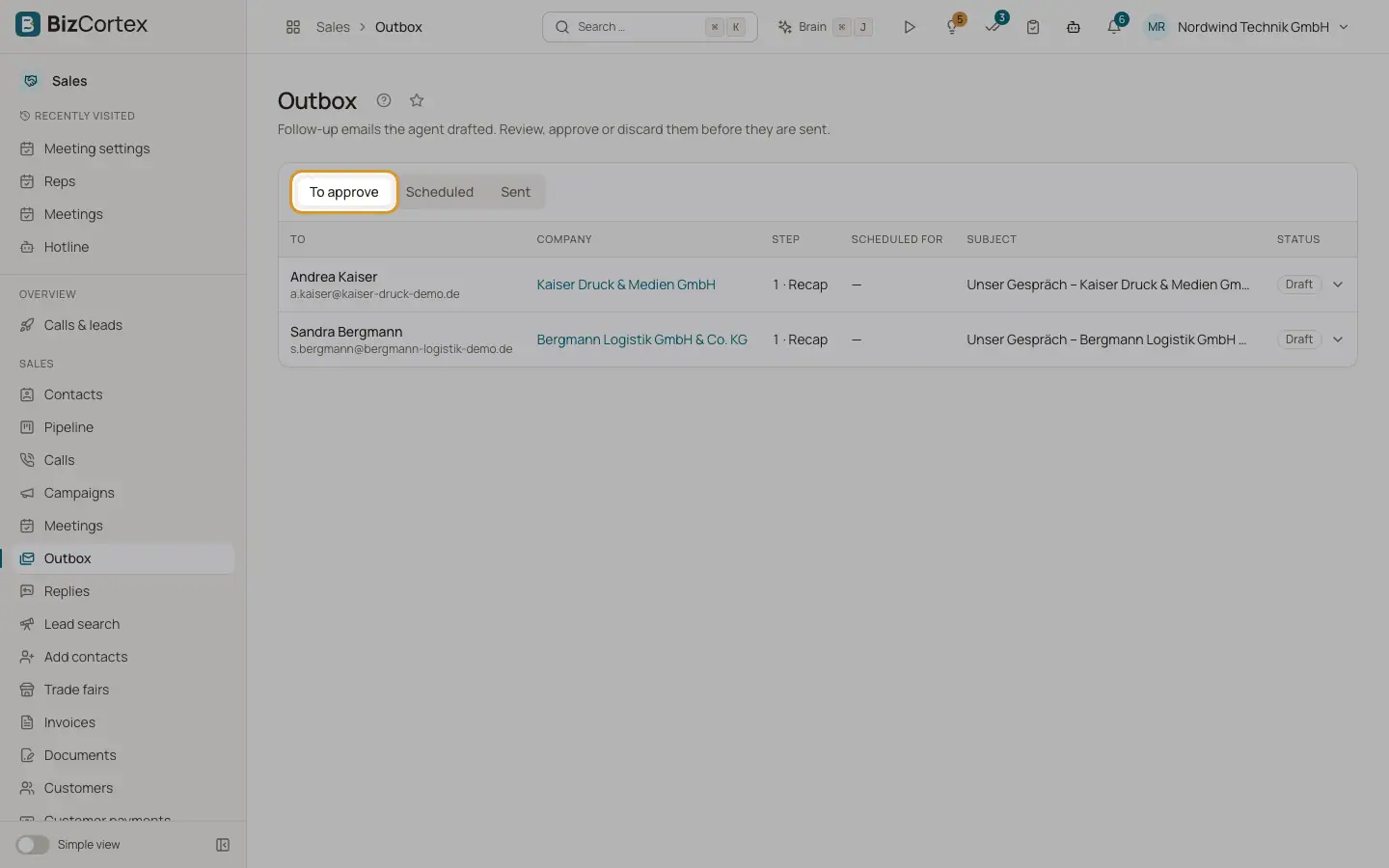
Task: Open the lightbulb suggestions with badge 5
Action: [x=953, y=27]
